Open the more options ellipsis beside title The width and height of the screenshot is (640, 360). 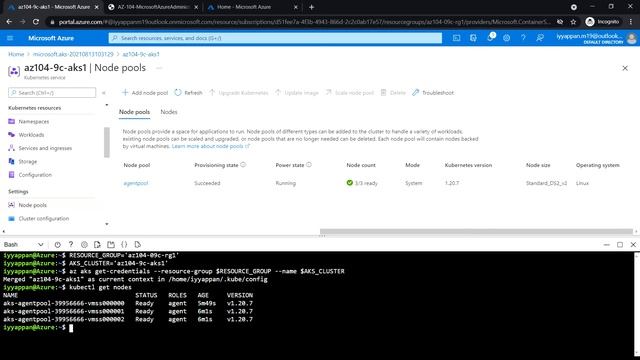point(159,68)
